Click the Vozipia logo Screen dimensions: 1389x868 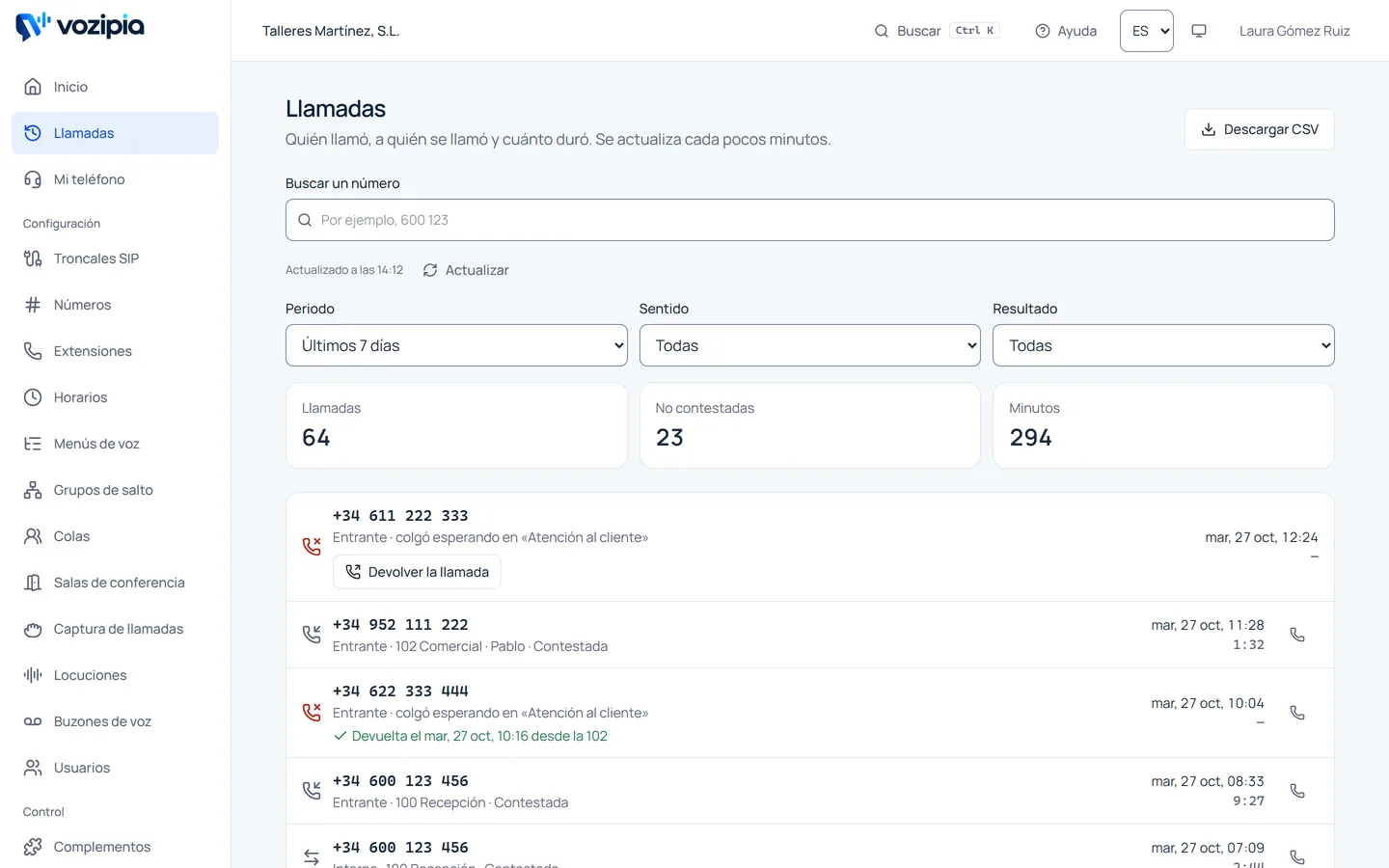point(80,27)
